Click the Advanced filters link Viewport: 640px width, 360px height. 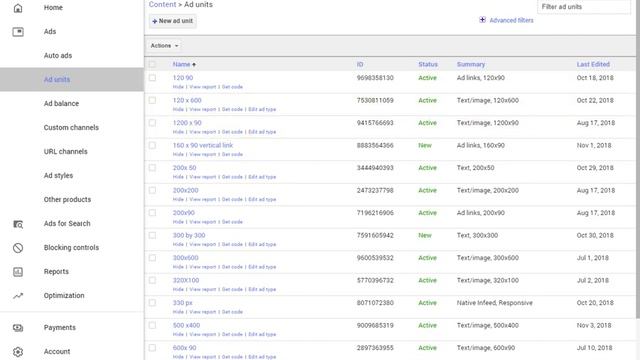[x=511, y=20]
